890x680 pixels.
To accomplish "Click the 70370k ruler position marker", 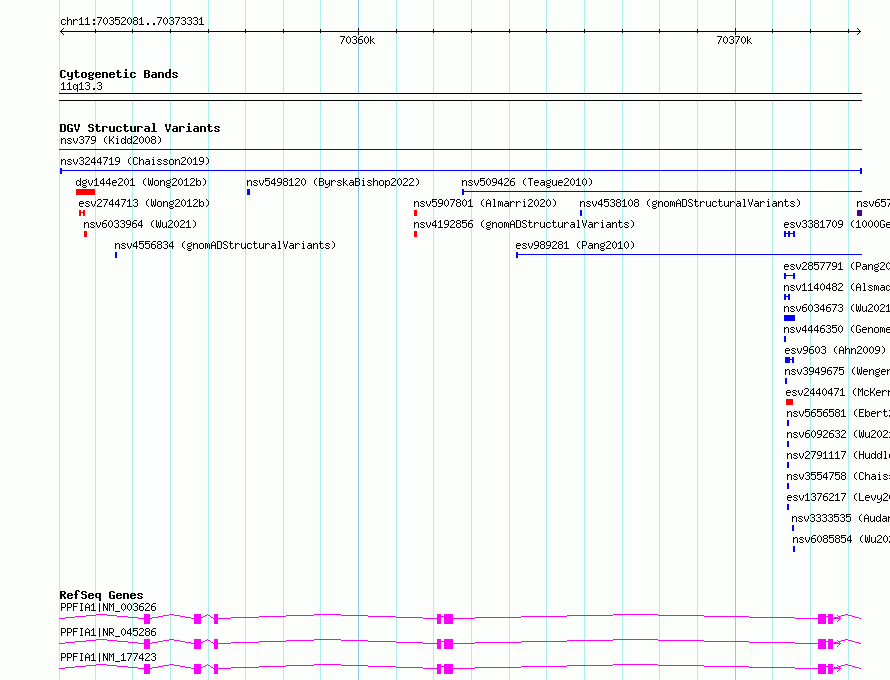I will pos(734,40).
